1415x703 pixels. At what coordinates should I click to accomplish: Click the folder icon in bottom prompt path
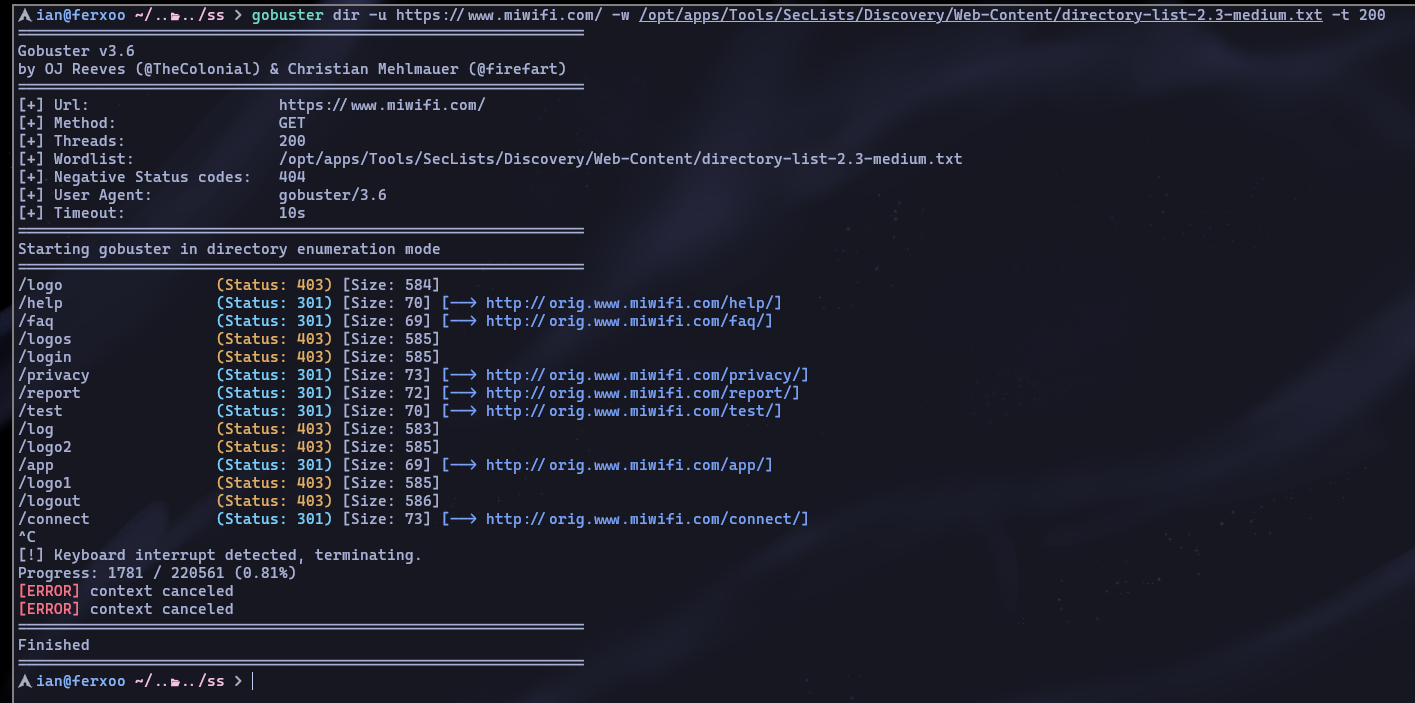(176, 682)
